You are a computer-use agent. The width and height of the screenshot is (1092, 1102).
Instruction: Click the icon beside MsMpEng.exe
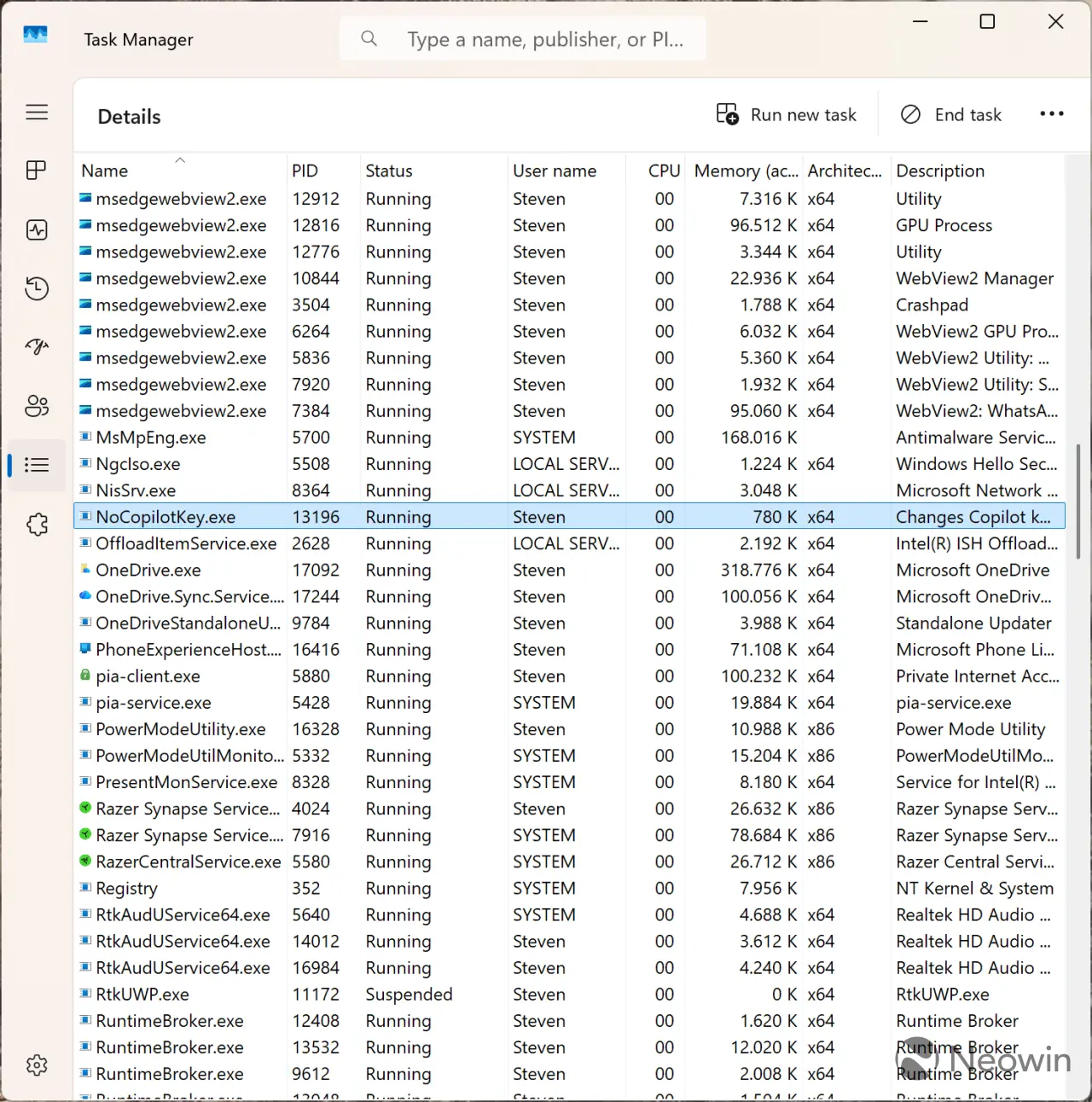85,437
